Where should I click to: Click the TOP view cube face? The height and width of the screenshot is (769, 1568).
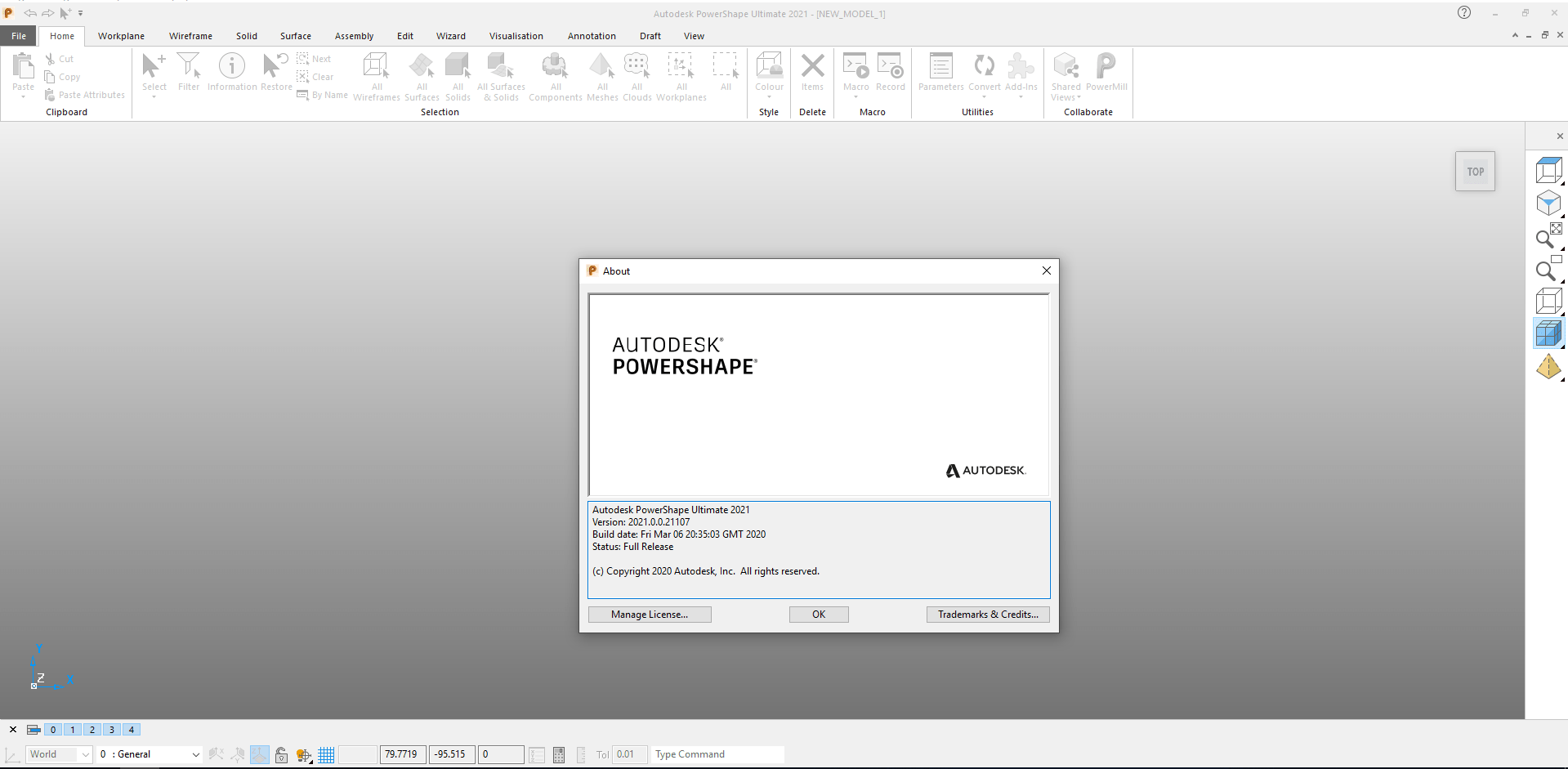(x=1475, y=172)
